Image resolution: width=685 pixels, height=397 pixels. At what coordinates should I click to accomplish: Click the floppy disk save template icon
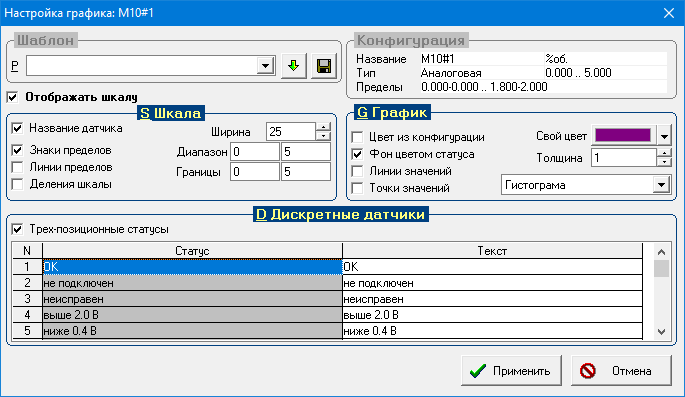pyautogui.click(x=324, y=66)
